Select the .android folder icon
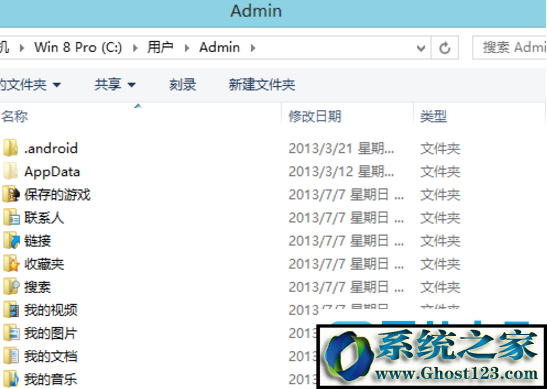 pyautogui.click(x=11, y=148)
